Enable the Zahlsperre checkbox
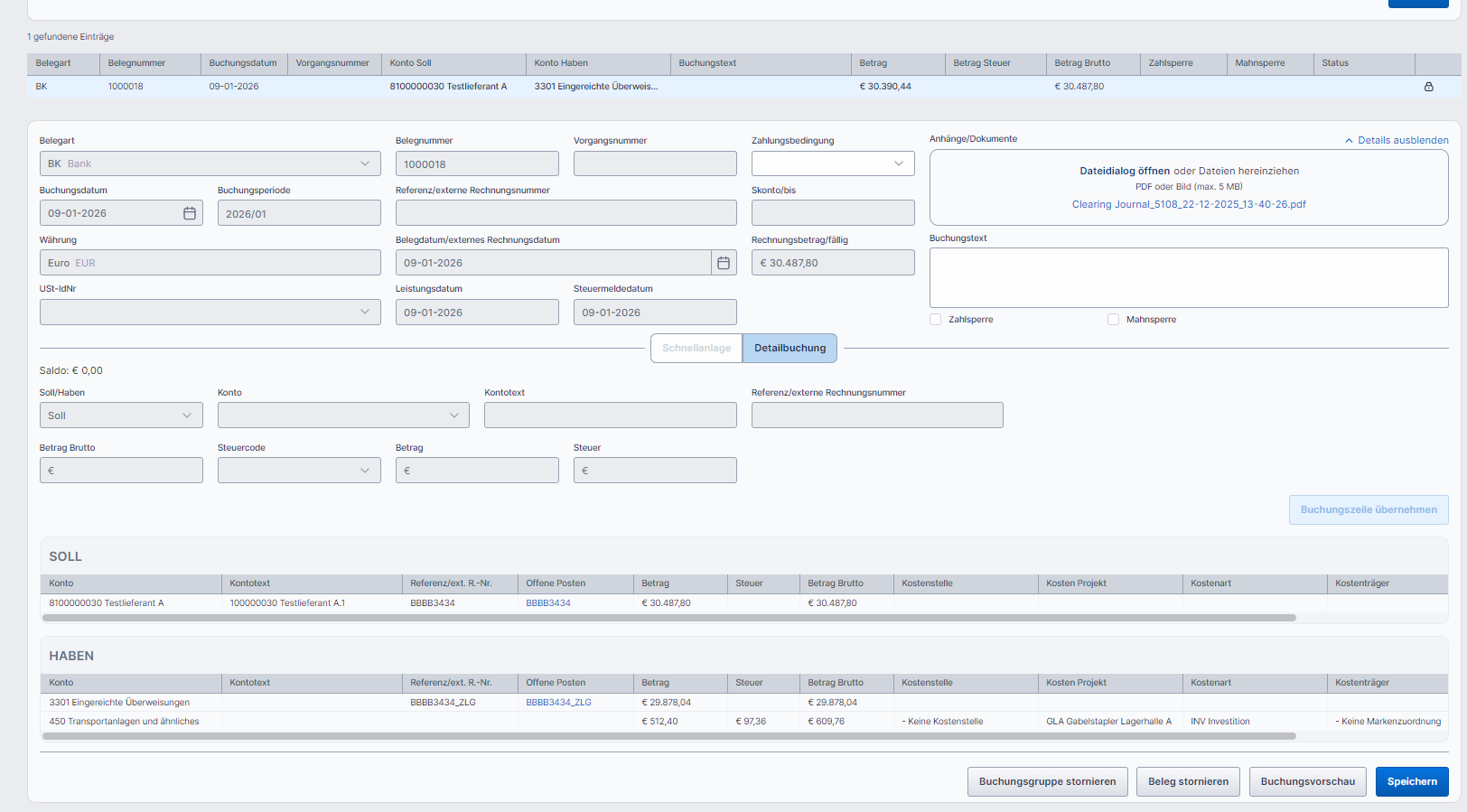1467x812 pixels. point(936,320)
